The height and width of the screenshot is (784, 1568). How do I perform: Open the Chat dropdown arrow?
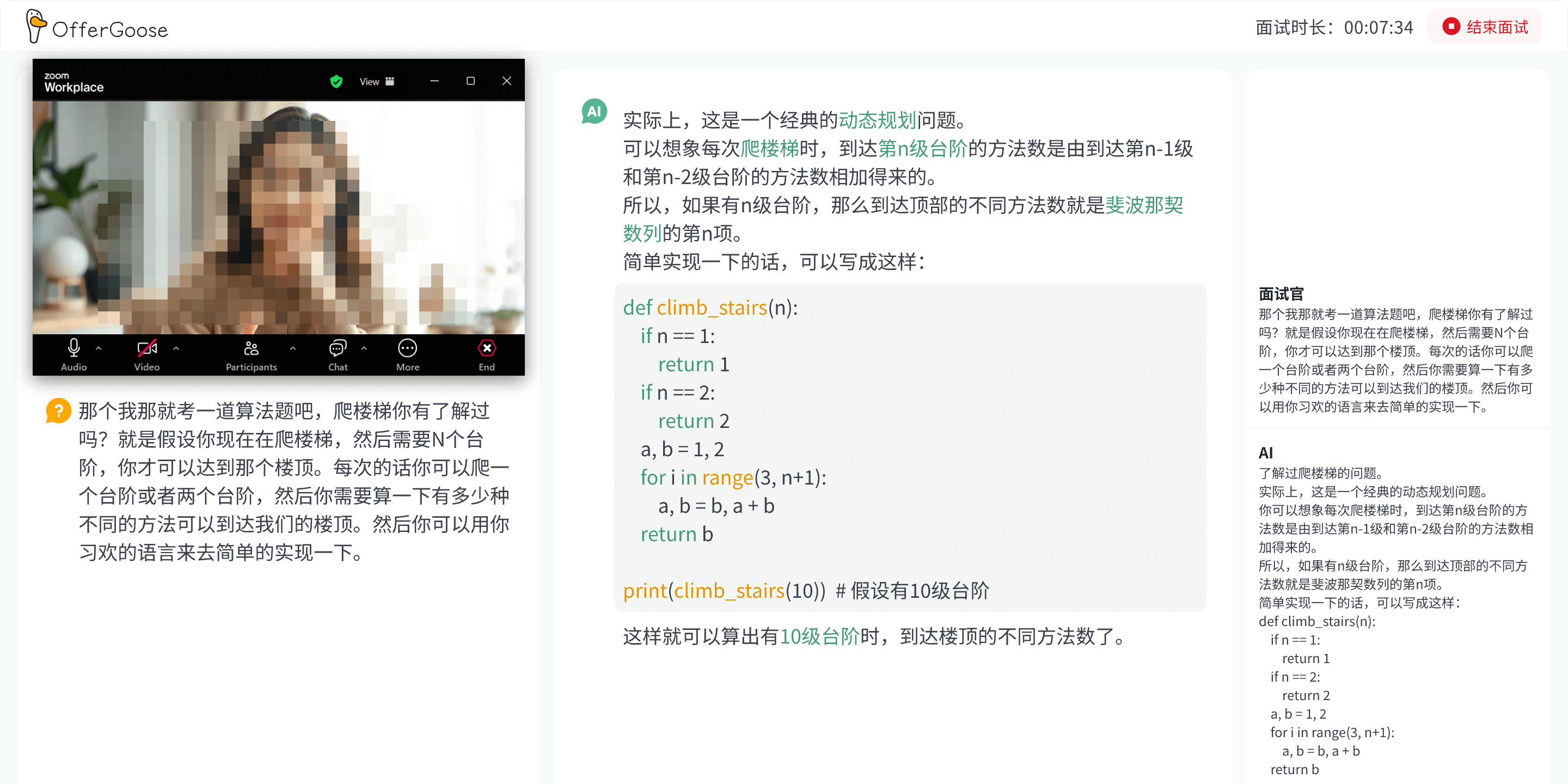tap(364, 349)
